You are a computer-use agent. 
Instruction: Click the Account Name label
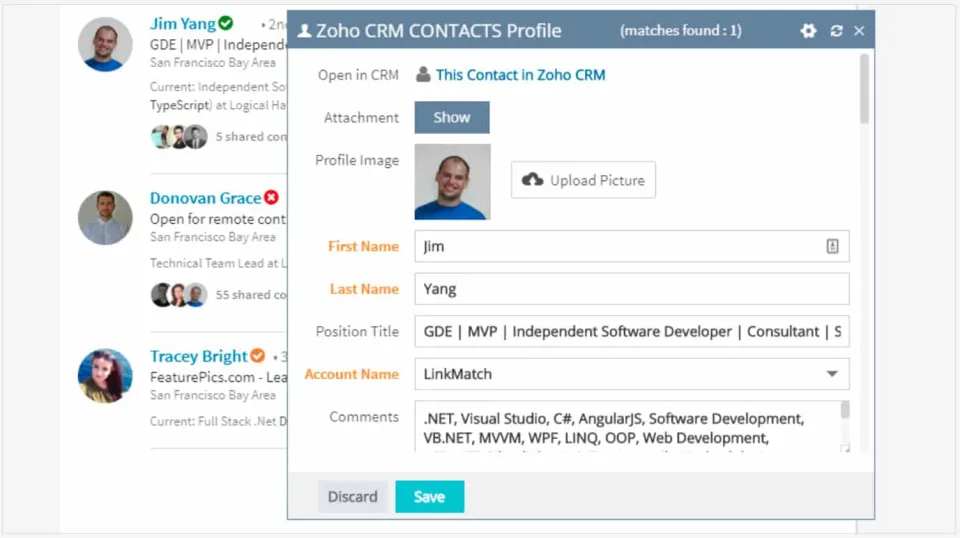pyautogui.click(x=351, y=374)
